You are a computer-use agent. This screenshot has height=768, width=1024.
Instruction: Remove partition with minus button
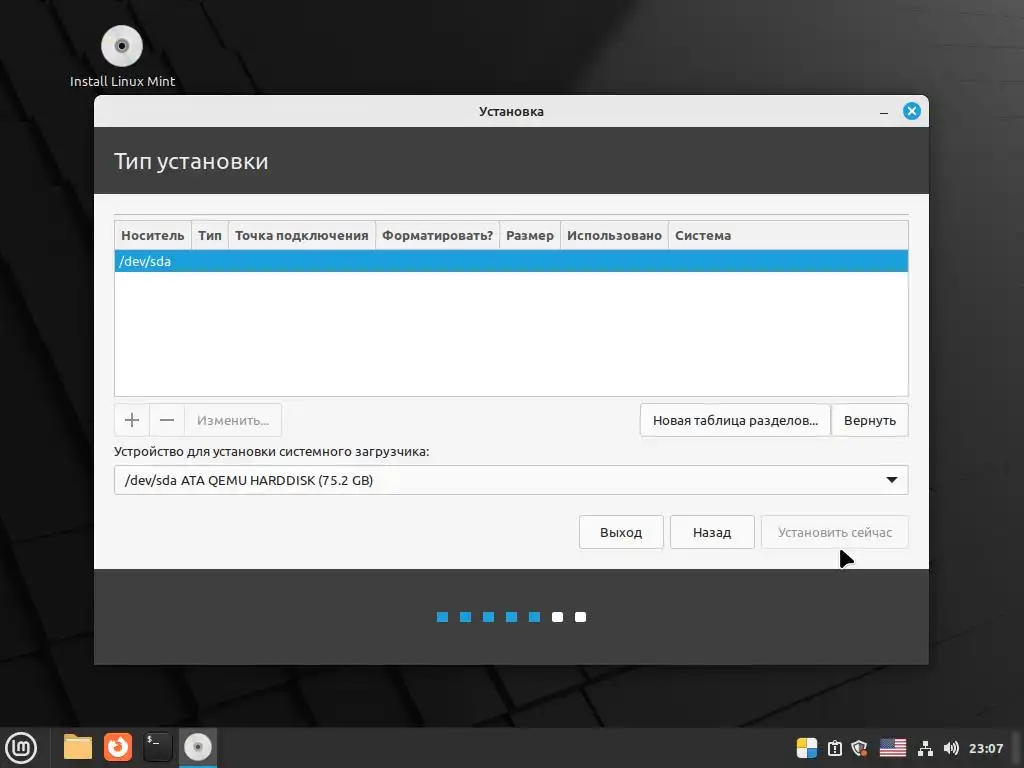pos(167,420)
